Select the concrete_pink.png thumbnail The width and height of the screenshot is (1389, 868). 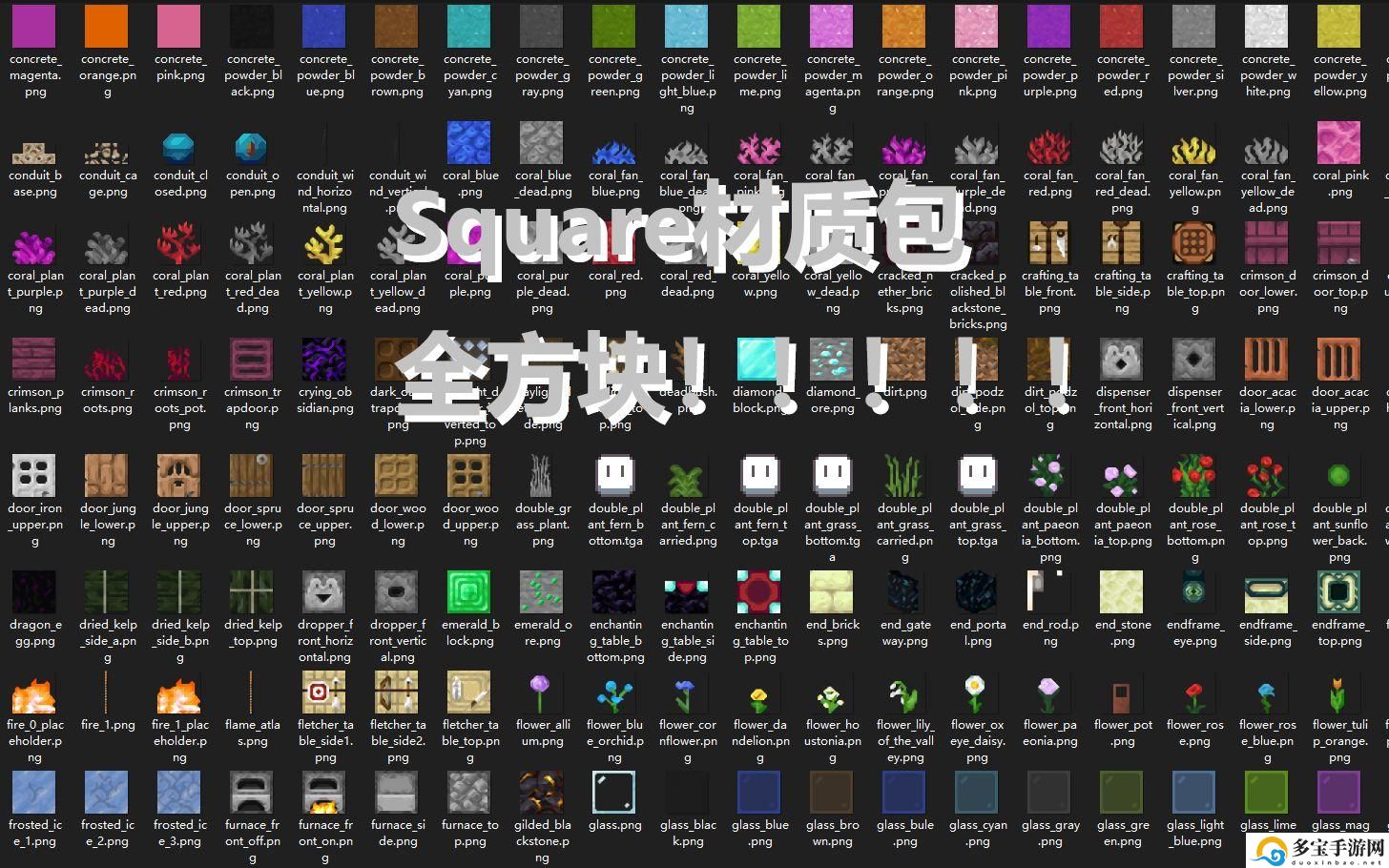pyautogui.click(x=179, y=25)
